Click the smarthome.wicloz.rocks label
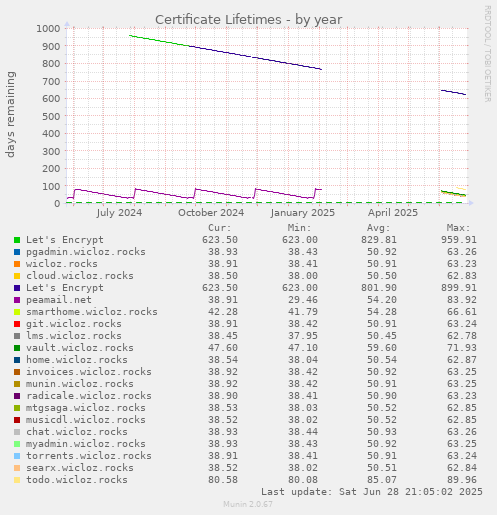497x515 pixels. tap(92, 312)
